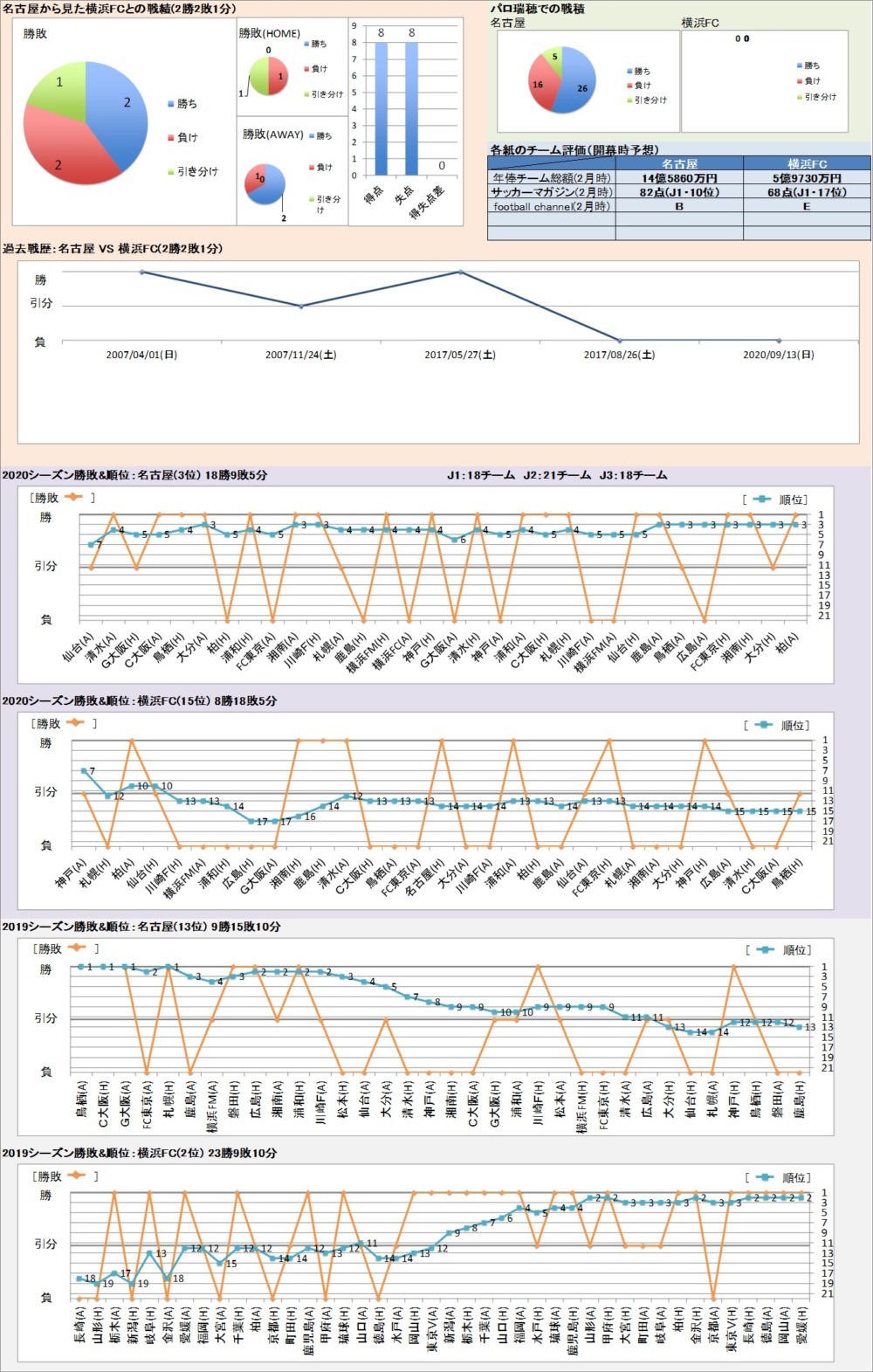
Task: Select the blue 勝ち legend swatch beside the large pie
Action: tap(171, 104)
